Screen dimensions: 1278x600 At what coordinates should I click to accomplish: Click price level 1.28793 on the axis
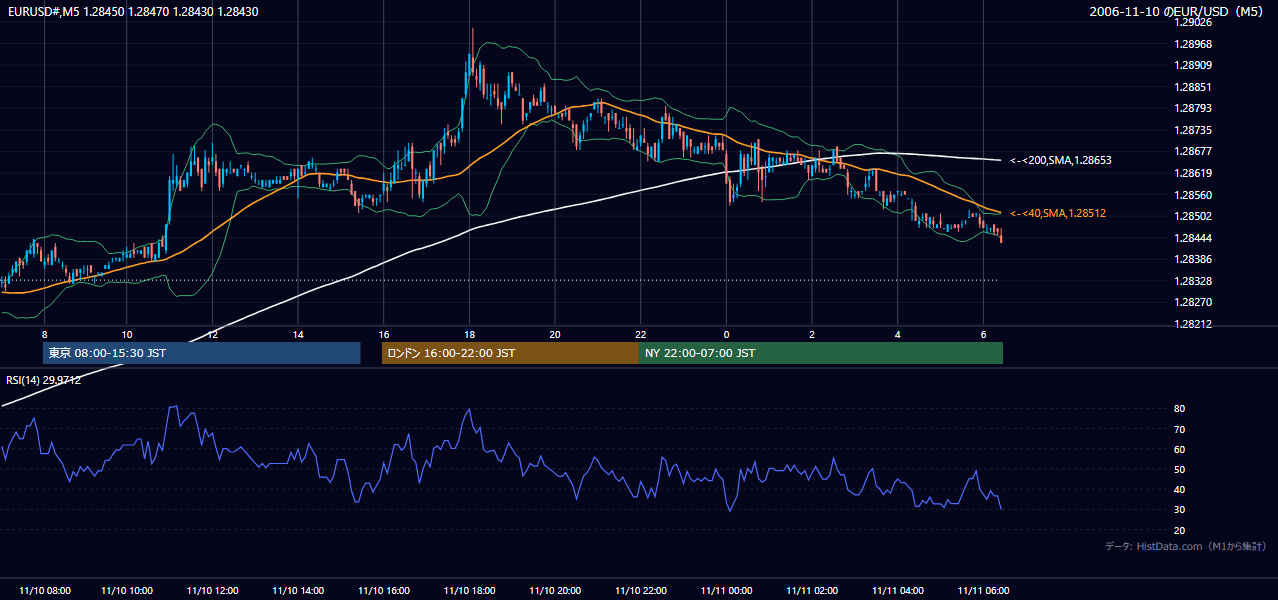1192,108
